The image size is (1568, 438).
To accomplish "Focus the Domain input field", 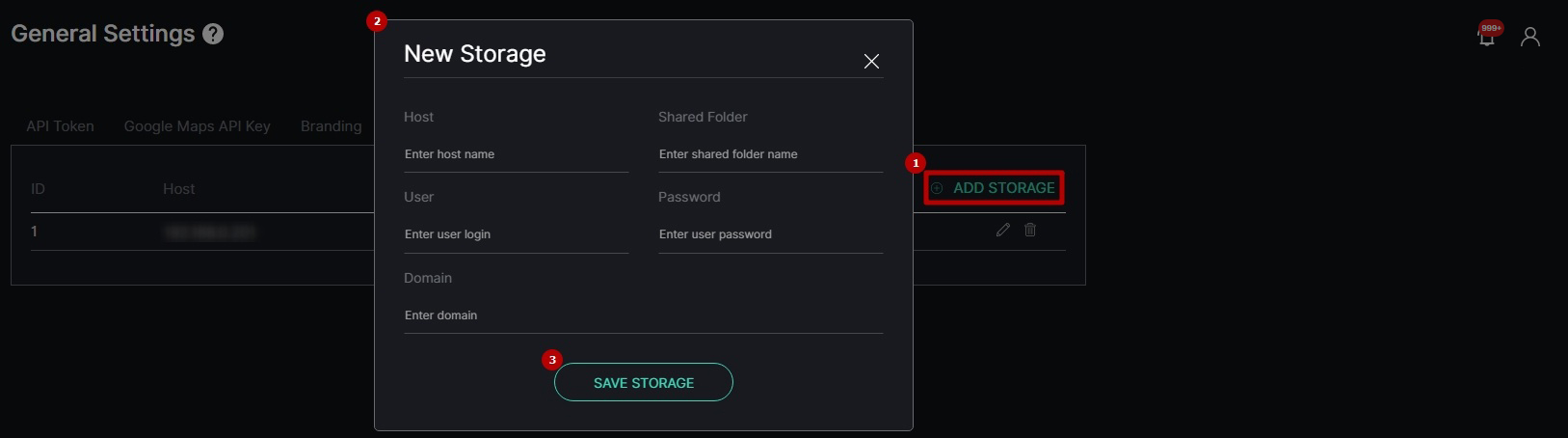I will pos(644,315).
